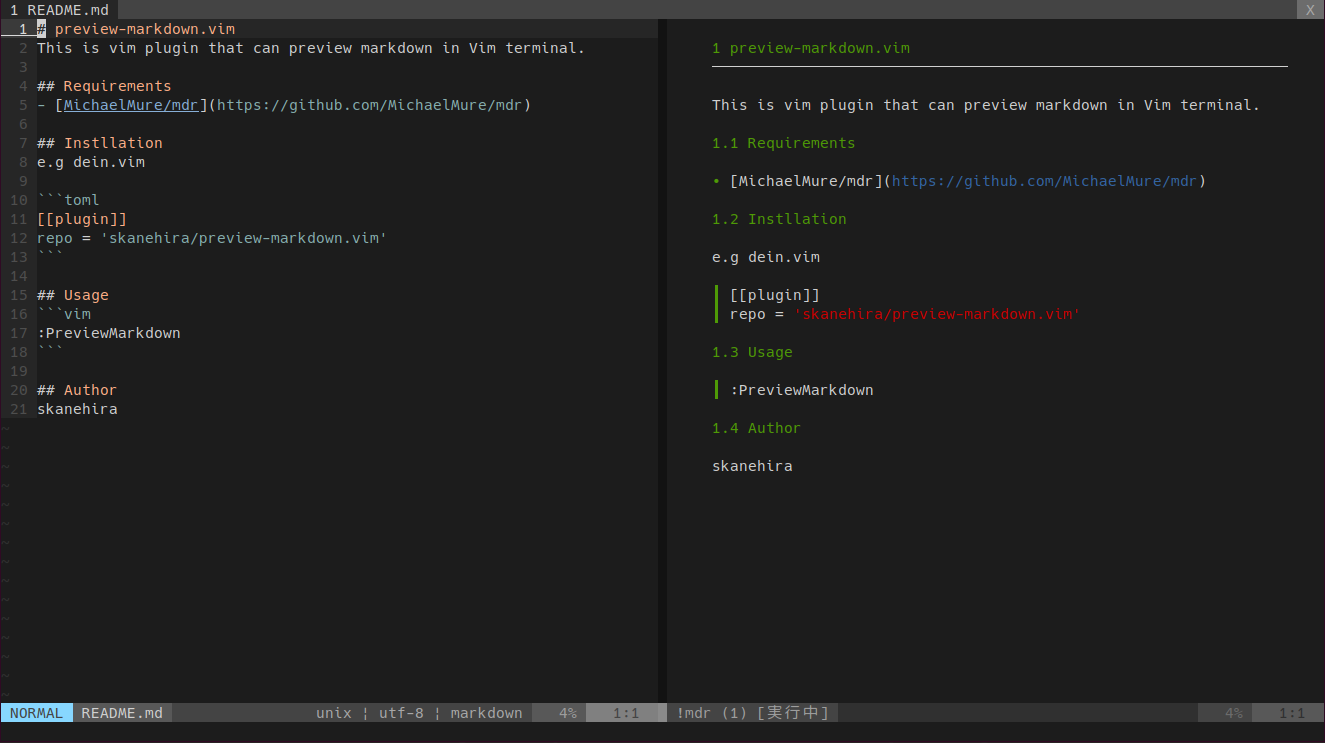Screen dimensions: 1325x743
Task: Click '1.1 Requirements' heading in the preview
Action: pyautogui.click(x=784, y=143)
